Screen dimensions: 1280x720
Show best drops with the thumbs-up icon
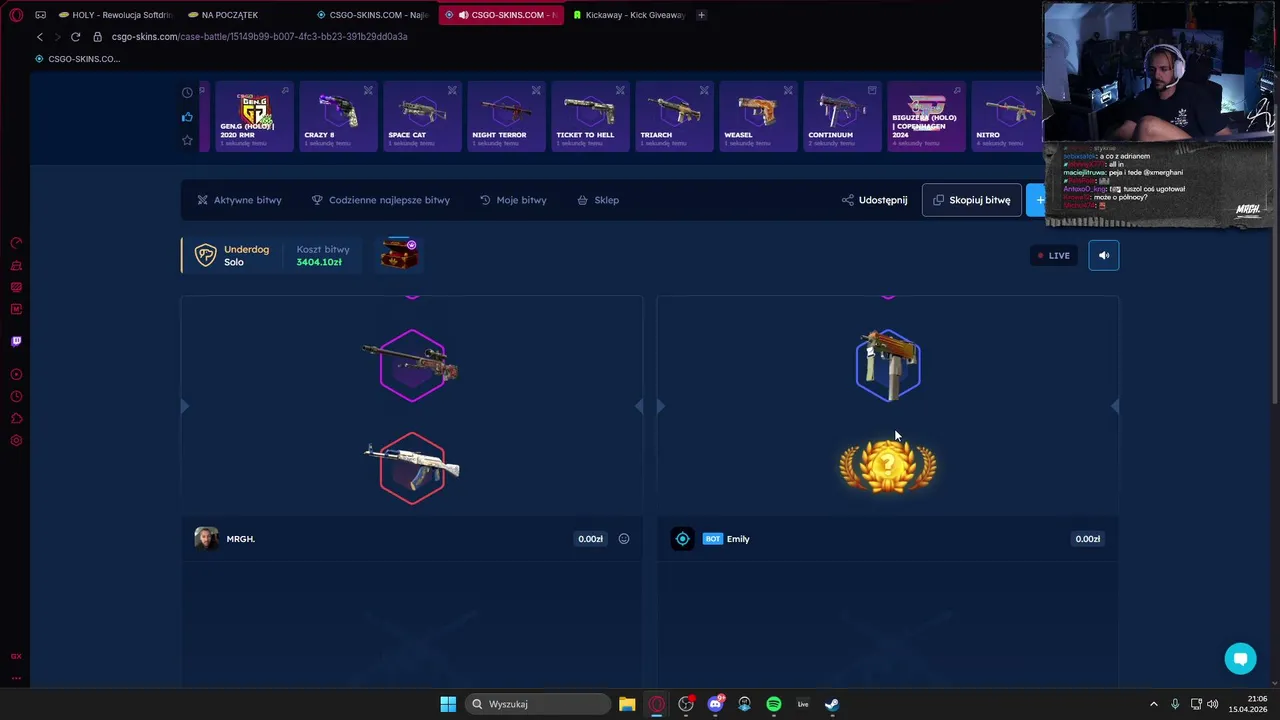tap(187, 117)
